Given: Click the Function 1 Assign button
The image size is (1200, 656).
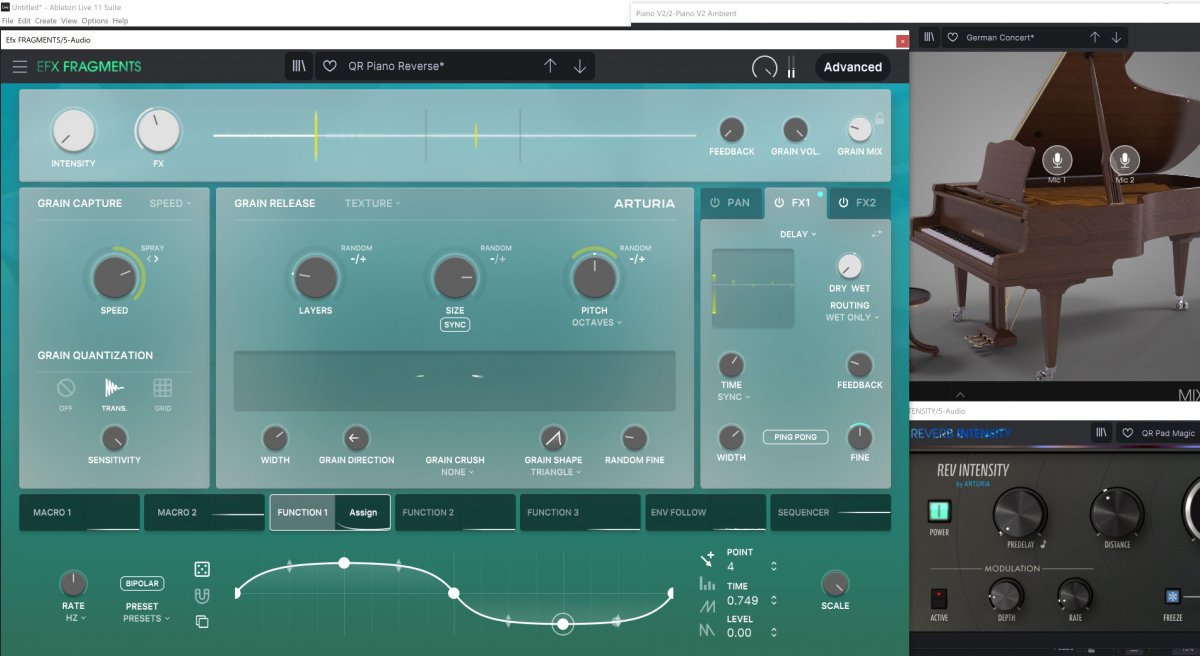Looking at the screenshot, I should pyautogui.click(x=363, y=512).
